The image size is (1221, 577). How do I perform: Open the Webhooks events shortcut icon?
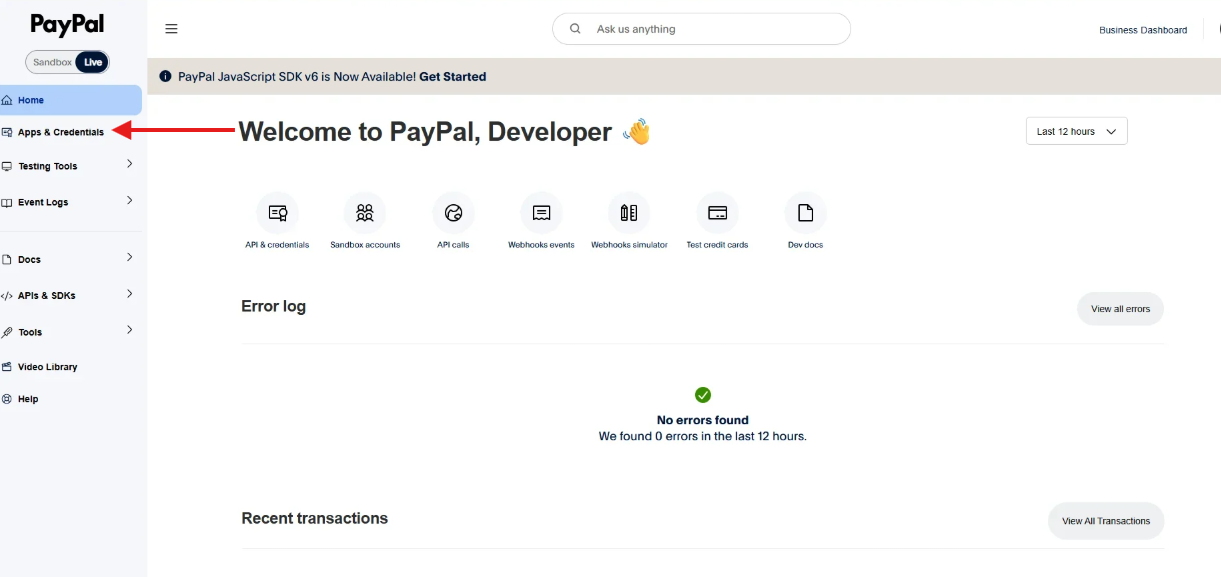pos(541,213)
